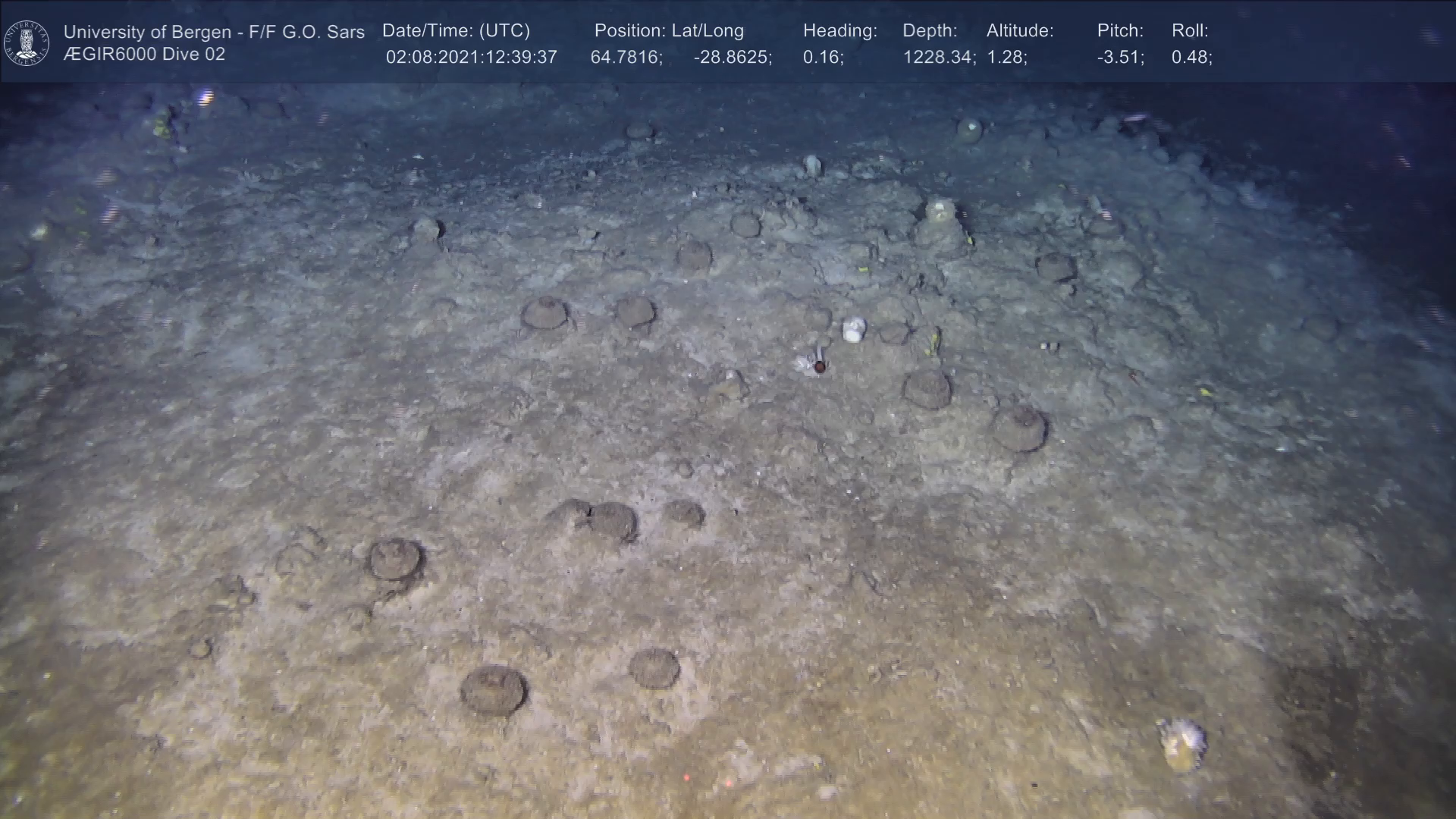Click the Depth label

pos(930,31)
